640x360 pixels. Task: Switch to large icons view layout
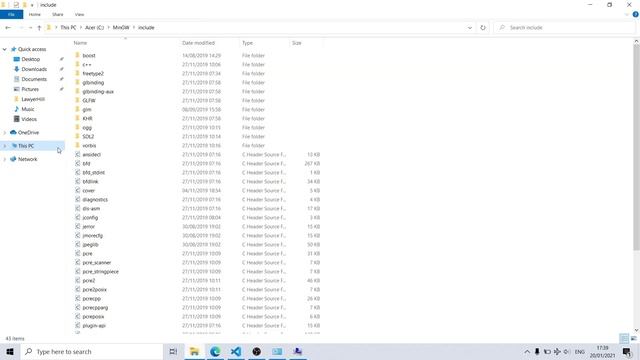tap(633, 338)
